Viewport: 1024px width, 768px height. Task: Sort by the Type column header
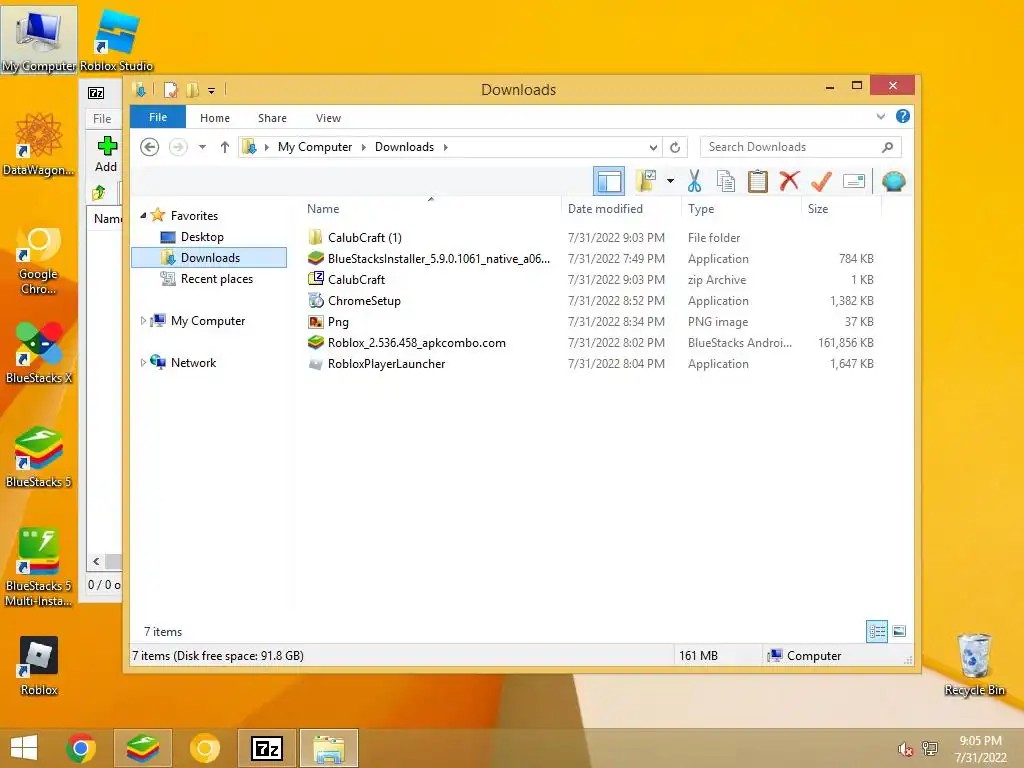coord(741,209)
